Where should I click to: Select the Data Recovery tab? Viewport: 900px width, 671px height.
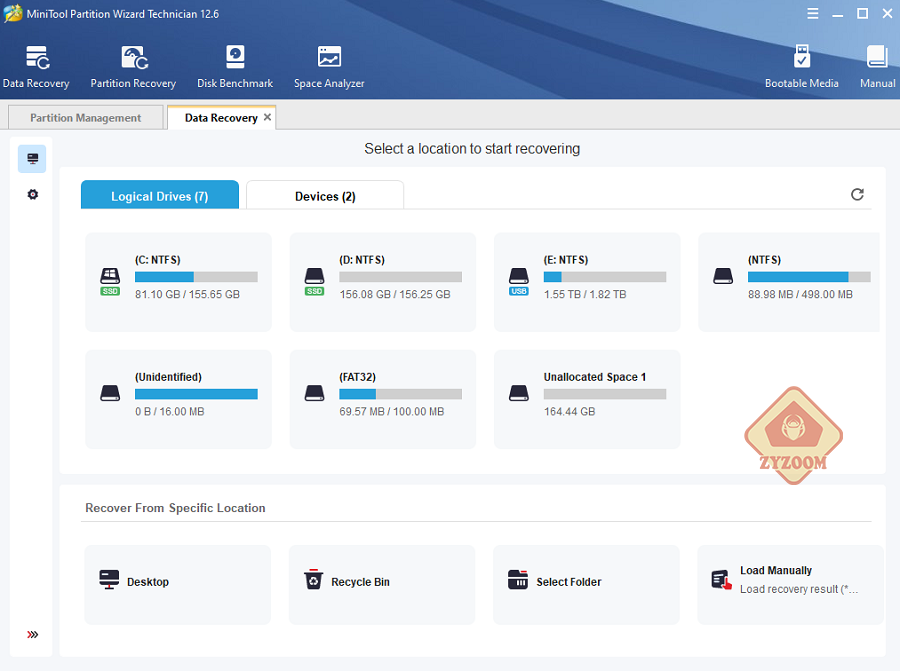click(221, 118)
